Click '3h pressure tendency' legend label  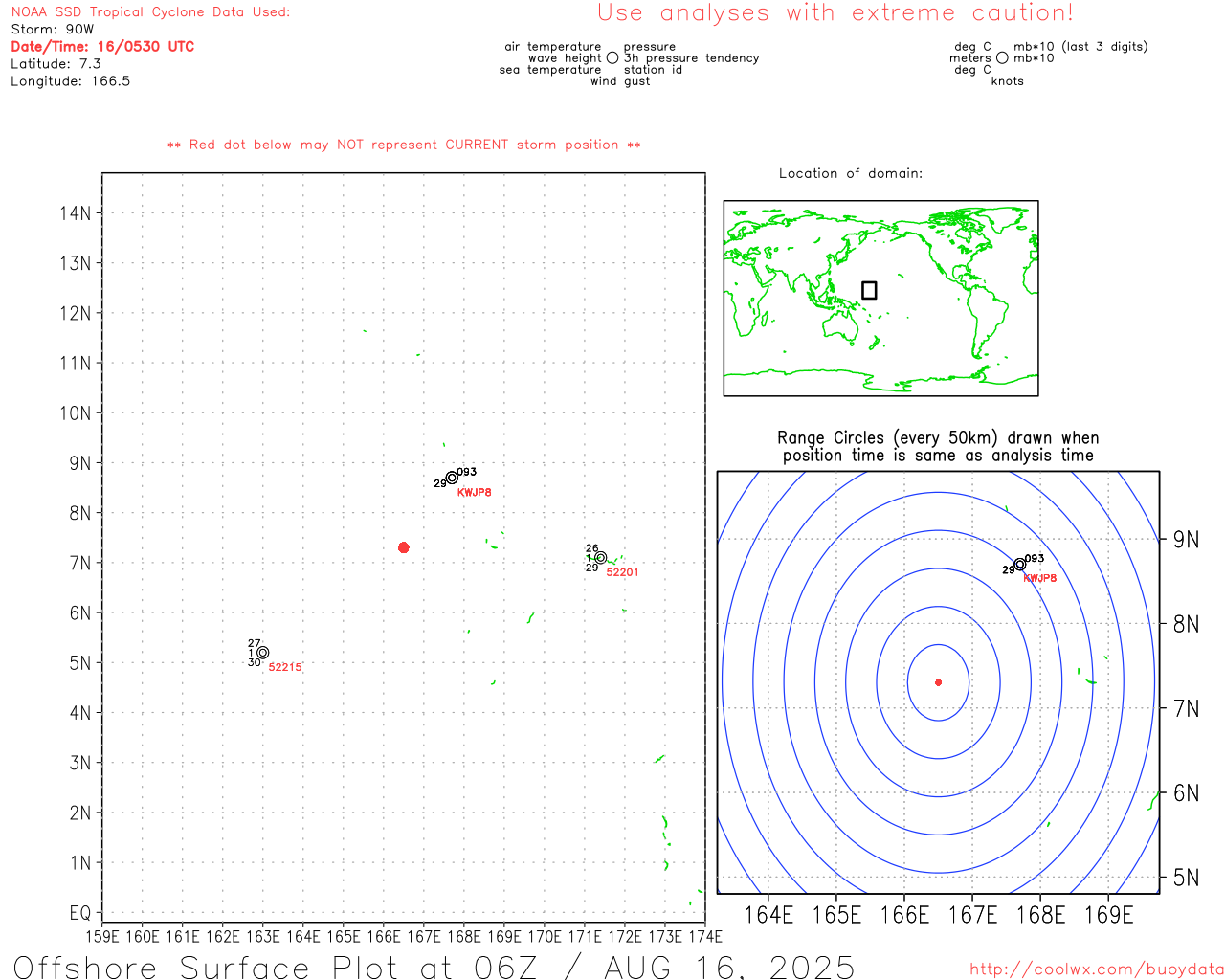tap(691, 57)
